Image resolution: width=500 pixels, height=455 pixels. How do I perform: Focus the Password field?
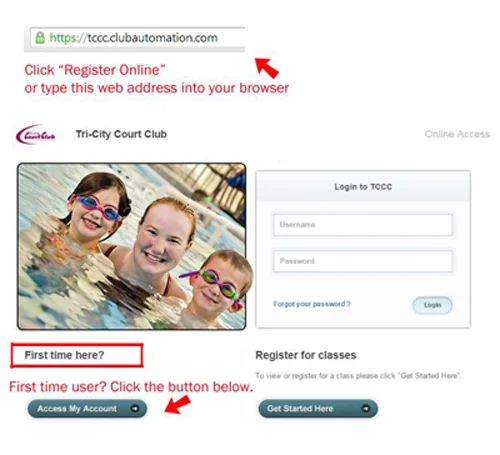[363, 261]
